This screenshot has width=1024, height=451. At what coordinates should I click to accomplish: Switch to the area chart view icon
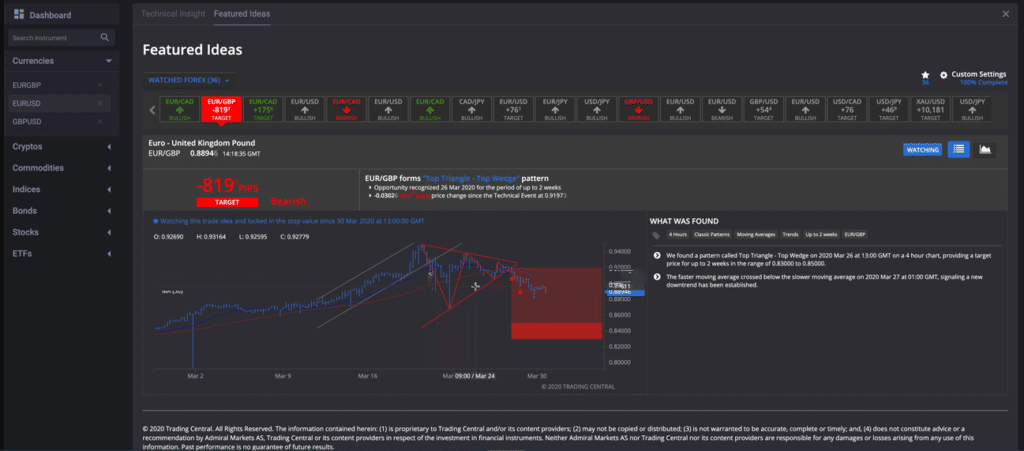(x=985, y=149)
